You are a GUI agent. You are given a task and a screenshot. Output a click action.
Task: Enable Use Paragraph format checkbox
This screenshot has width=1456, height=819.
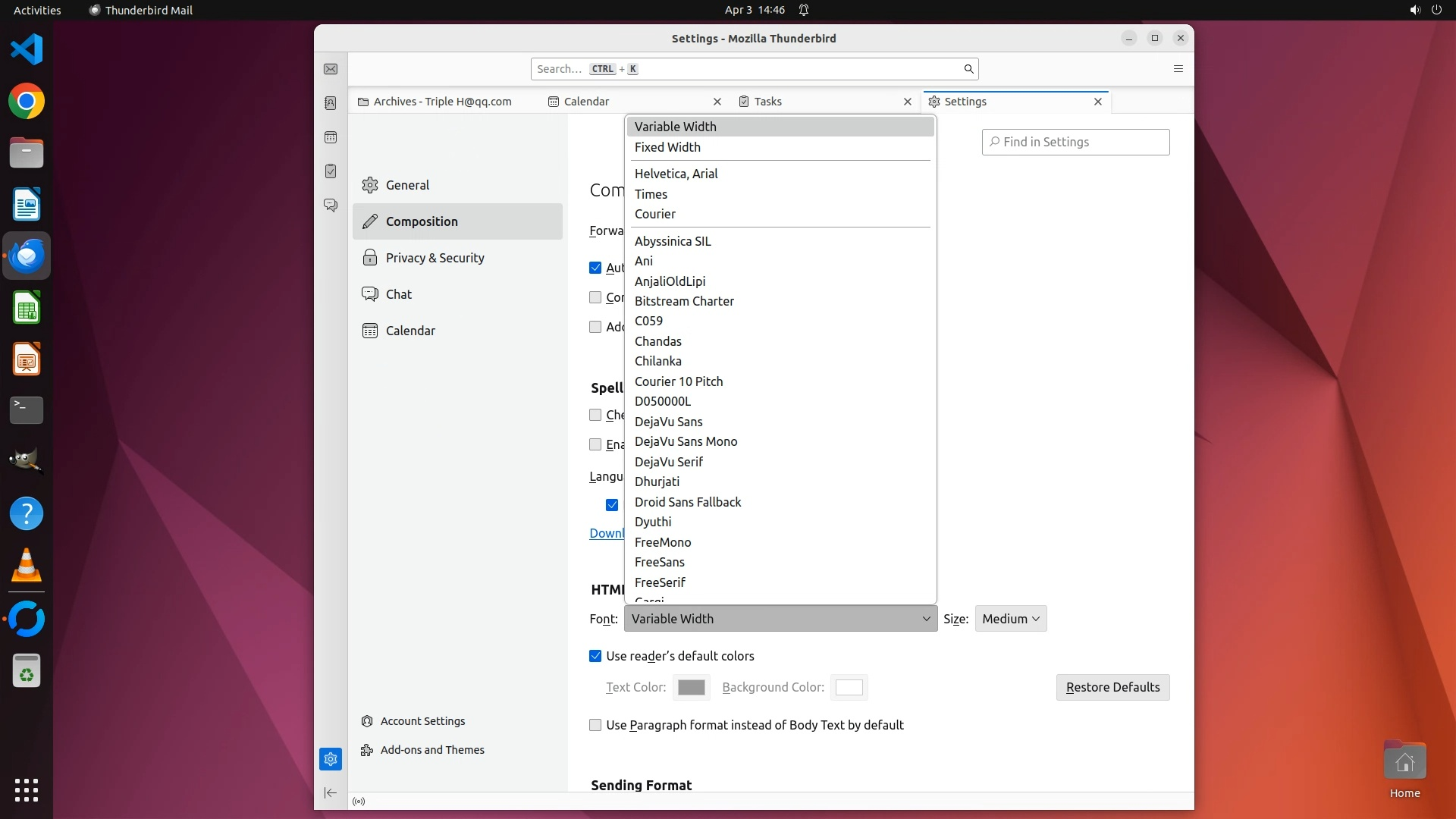tap(595, 725)
